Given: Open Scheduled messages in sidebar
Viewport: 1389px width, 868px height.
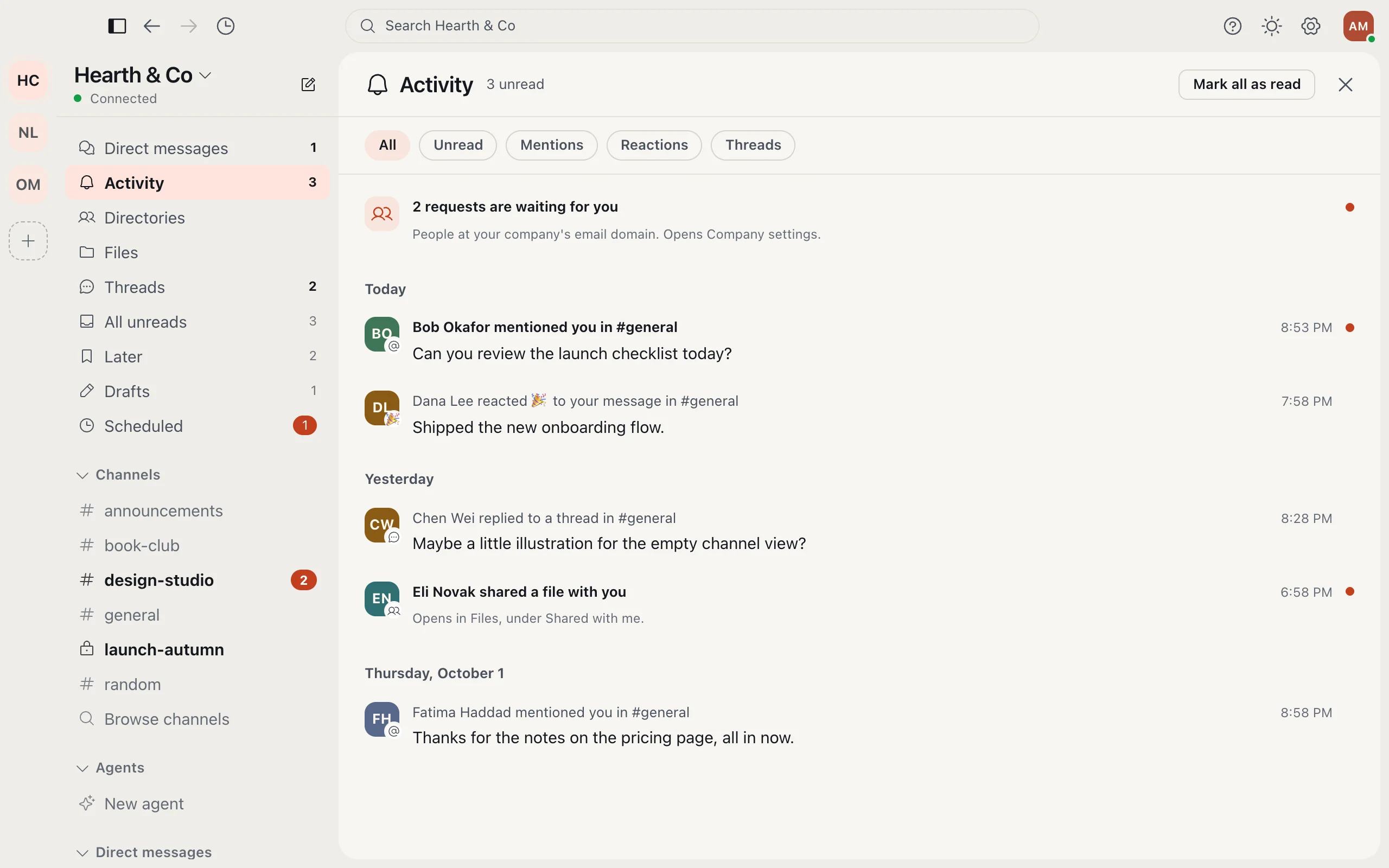Looking at the screenshot, I should pos(197,426).
